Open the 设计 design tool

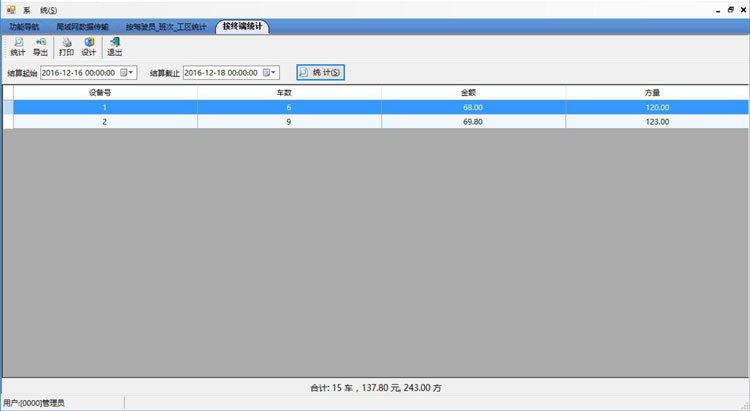tap(89, 46)
